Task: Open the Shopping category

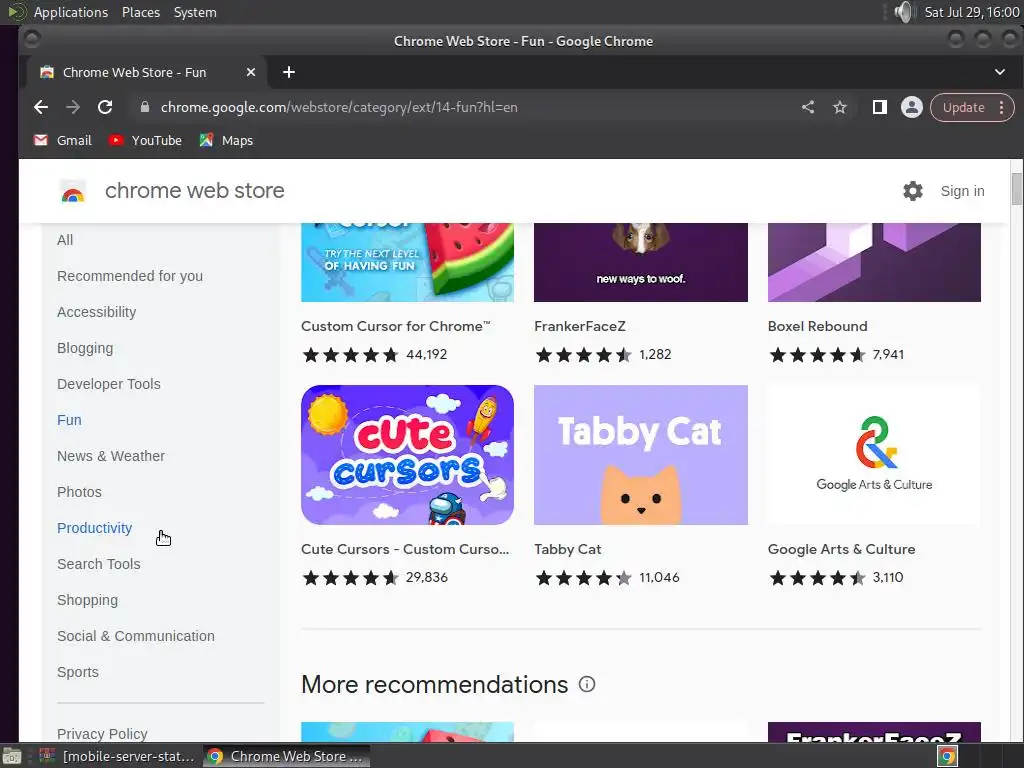Action: point(88,600)
